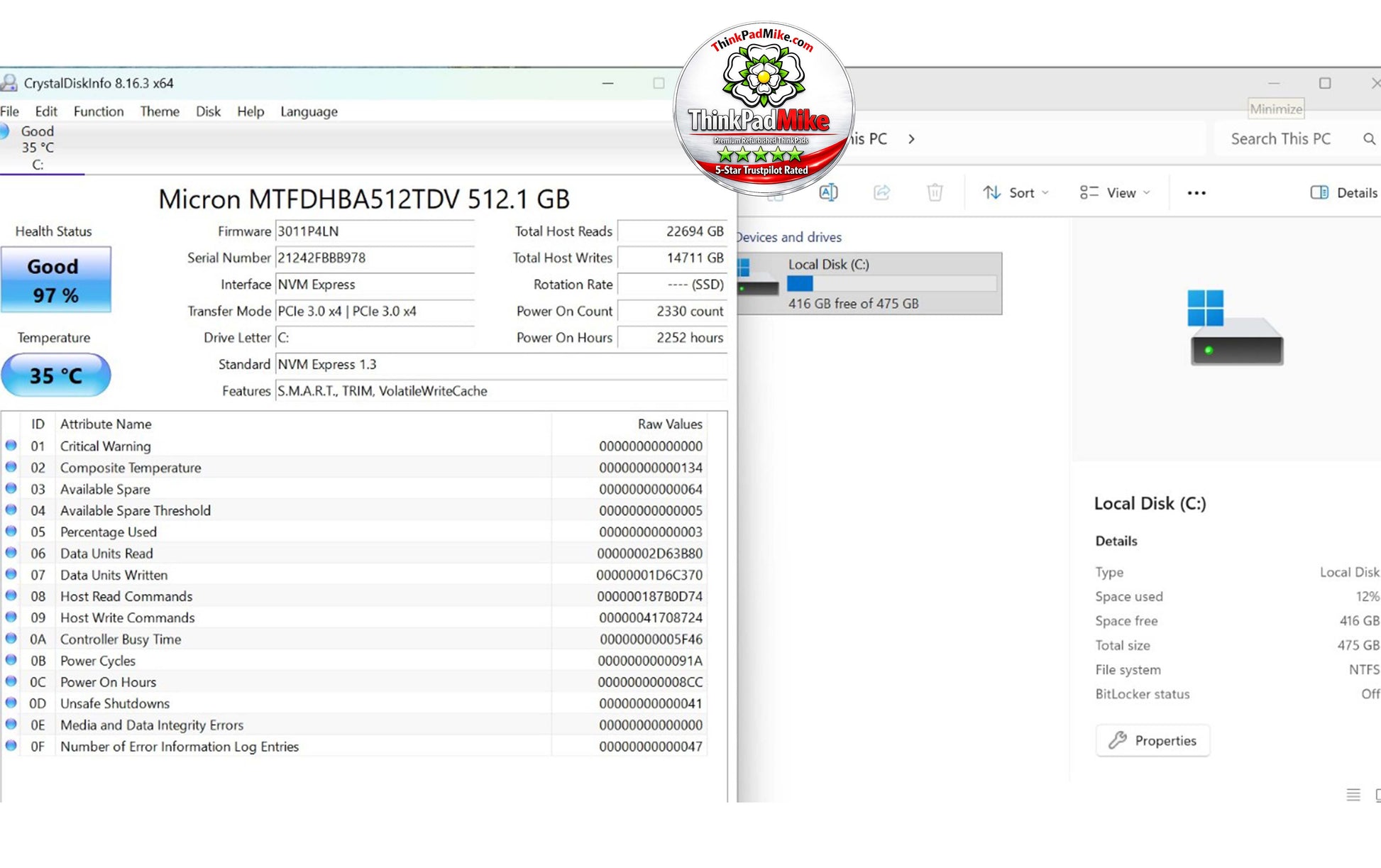Click the ThinkPadMike logo badge
This screenshot has width=1381, height=868.
pyautogui.click(x=764, y=108)
